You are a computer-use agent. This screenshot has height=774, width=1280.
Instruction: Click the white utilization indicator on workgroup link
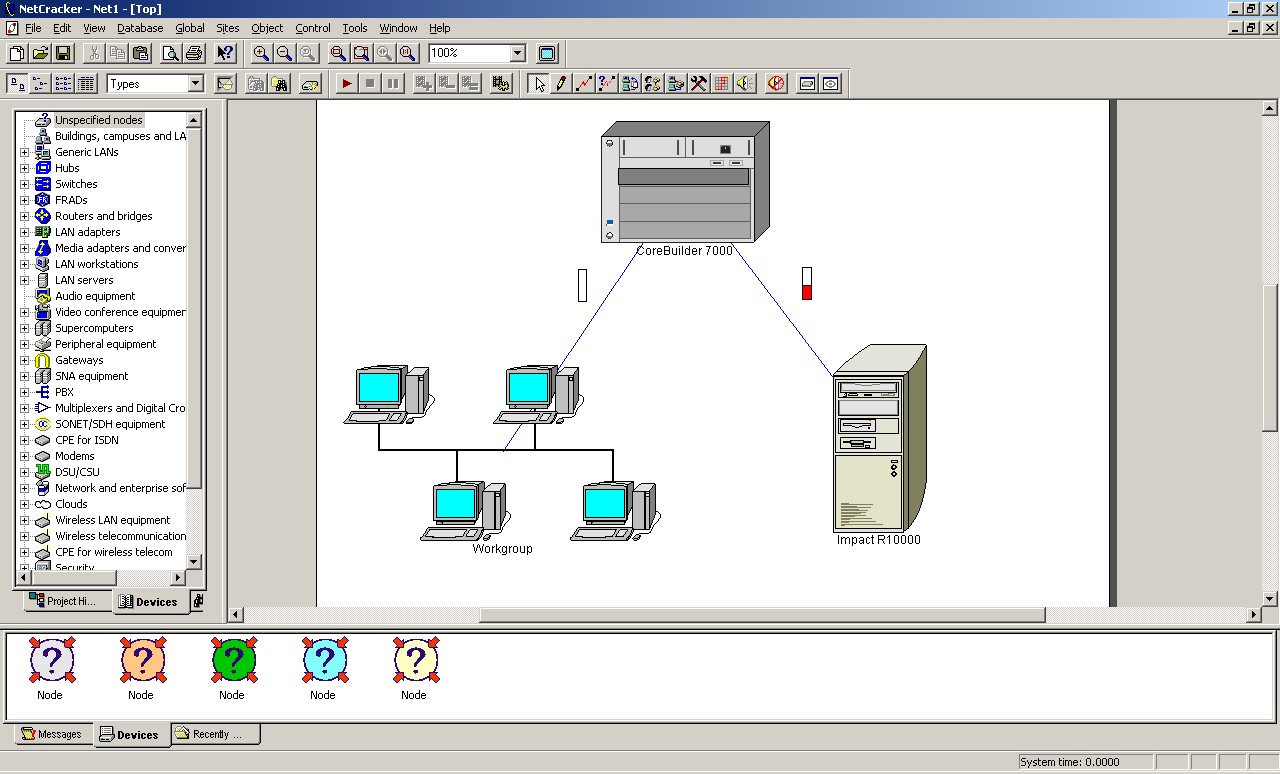pos(583,285)
